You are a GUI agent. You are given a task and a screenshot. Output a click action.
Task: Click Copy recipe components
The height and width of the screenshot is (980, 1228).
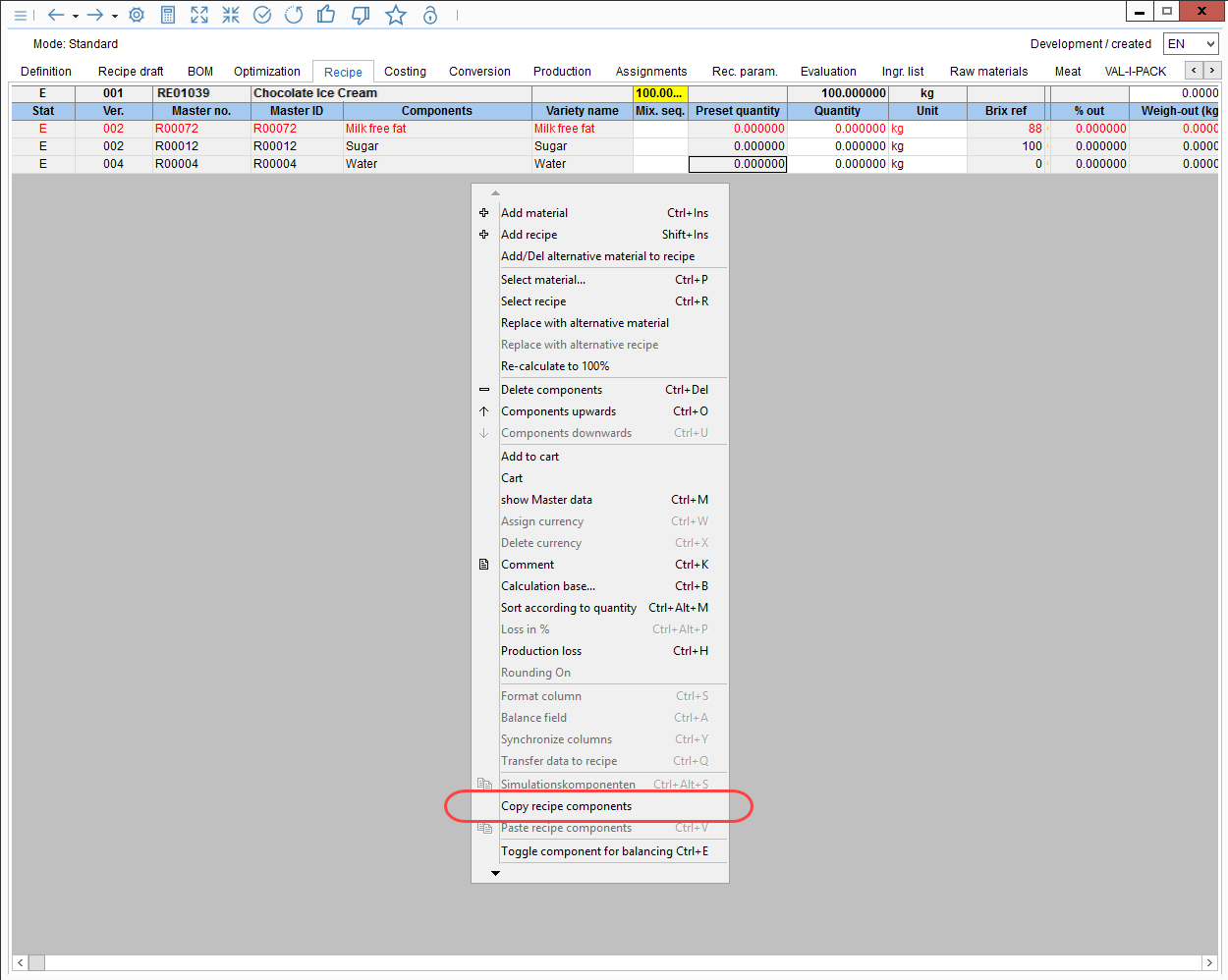(x=600, y=806)
